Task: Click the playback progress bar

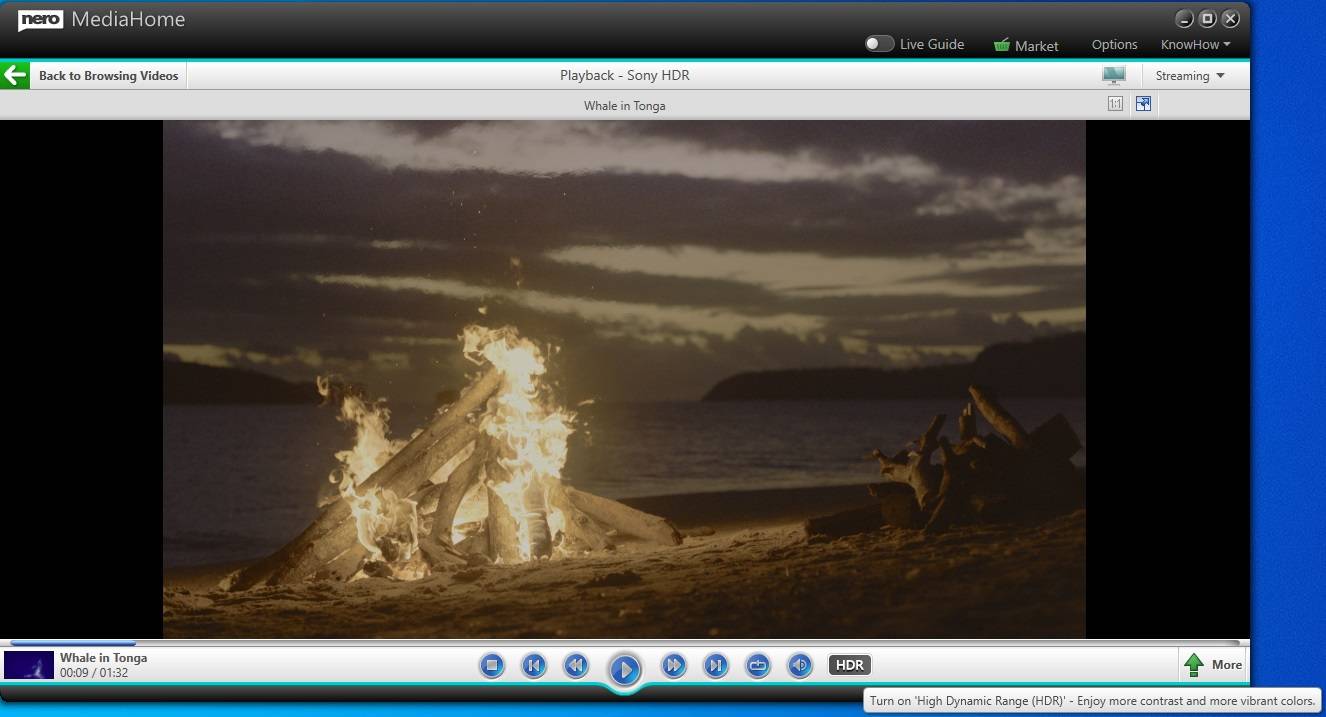Action: click(620, 643)
